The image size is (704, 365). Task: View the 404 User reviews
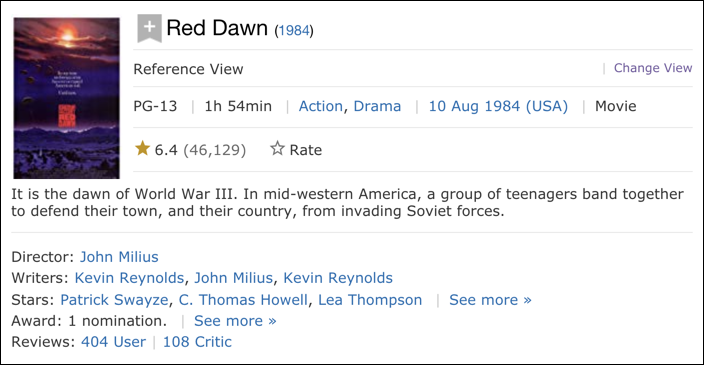[114, 342]
